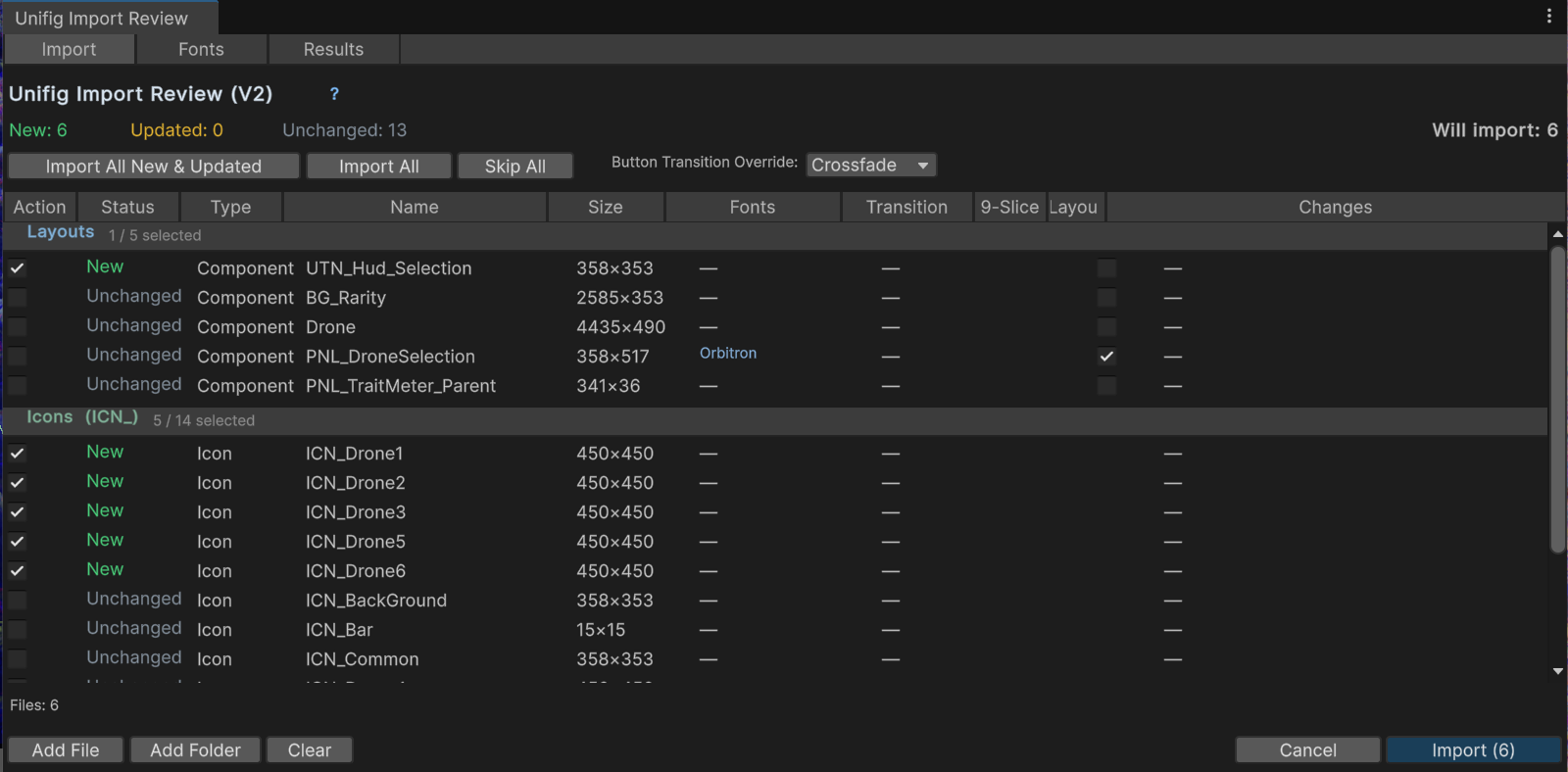Uncheck the ICN_Drone2 action checkbox
The height and width of the screenshot is (772, 1568).
[x=18, y=483]
